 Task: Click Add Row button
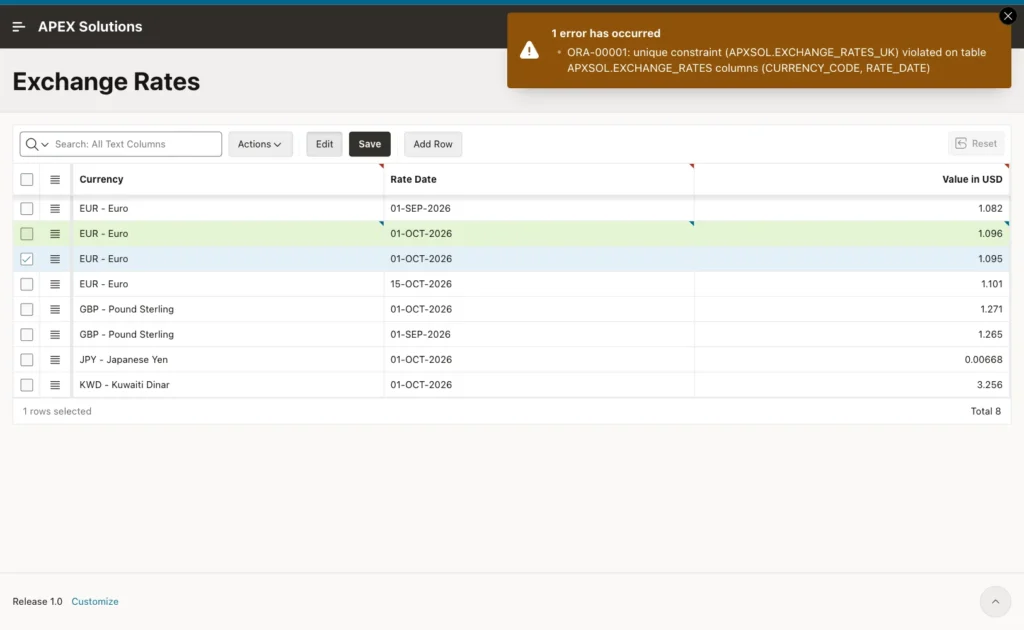pyautogui.click(x=433, y=144)
